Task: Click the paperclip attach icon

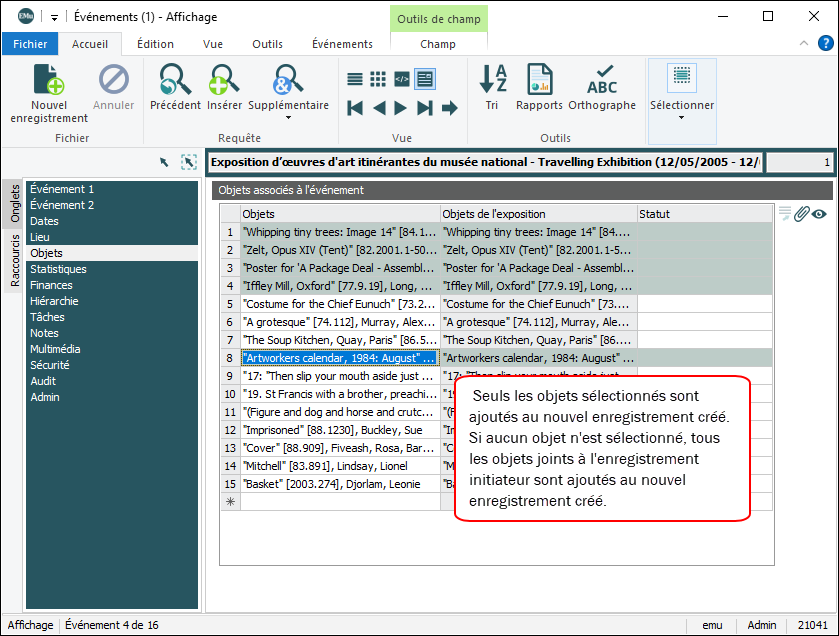Action: (801, 213)
